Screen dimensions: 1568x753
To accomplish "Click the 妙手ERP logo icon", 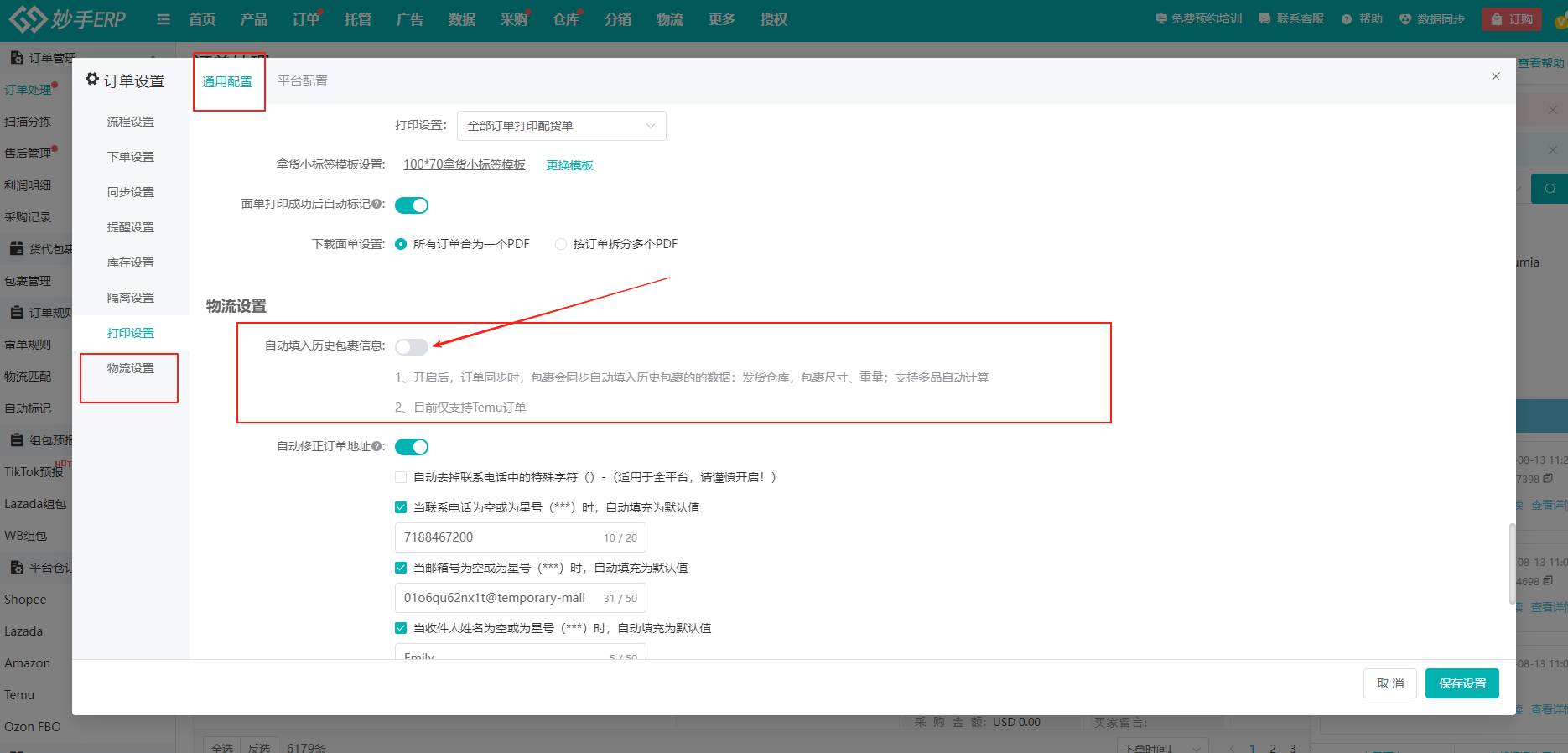I will tap(28, 18).
